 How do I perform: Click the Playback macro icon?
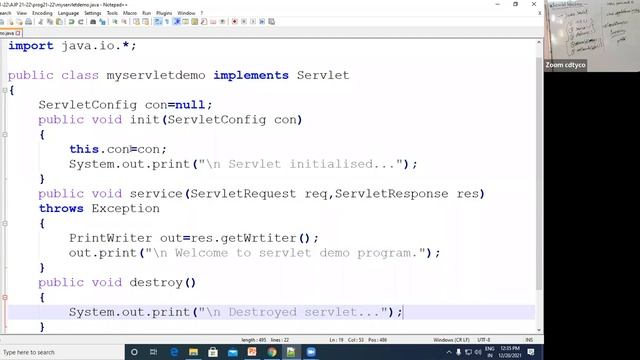(253, 22)
